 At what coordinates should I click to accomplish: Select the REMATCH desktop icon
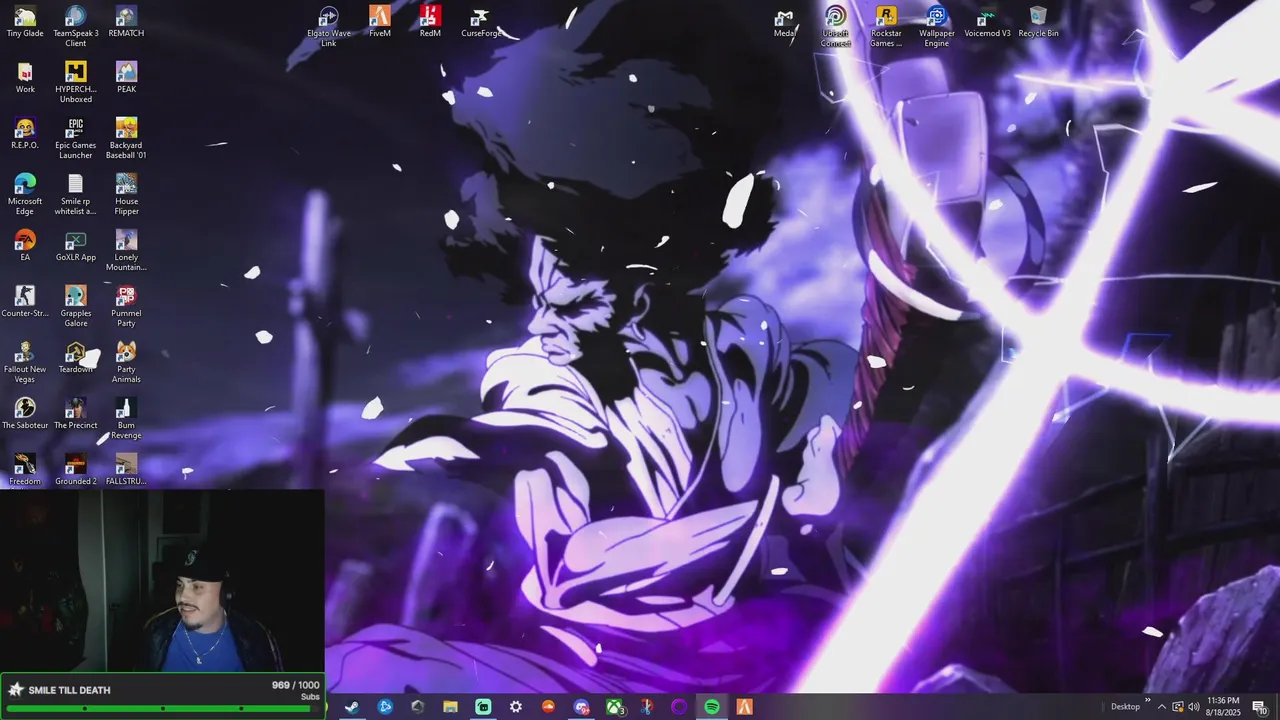coord(126,22)
